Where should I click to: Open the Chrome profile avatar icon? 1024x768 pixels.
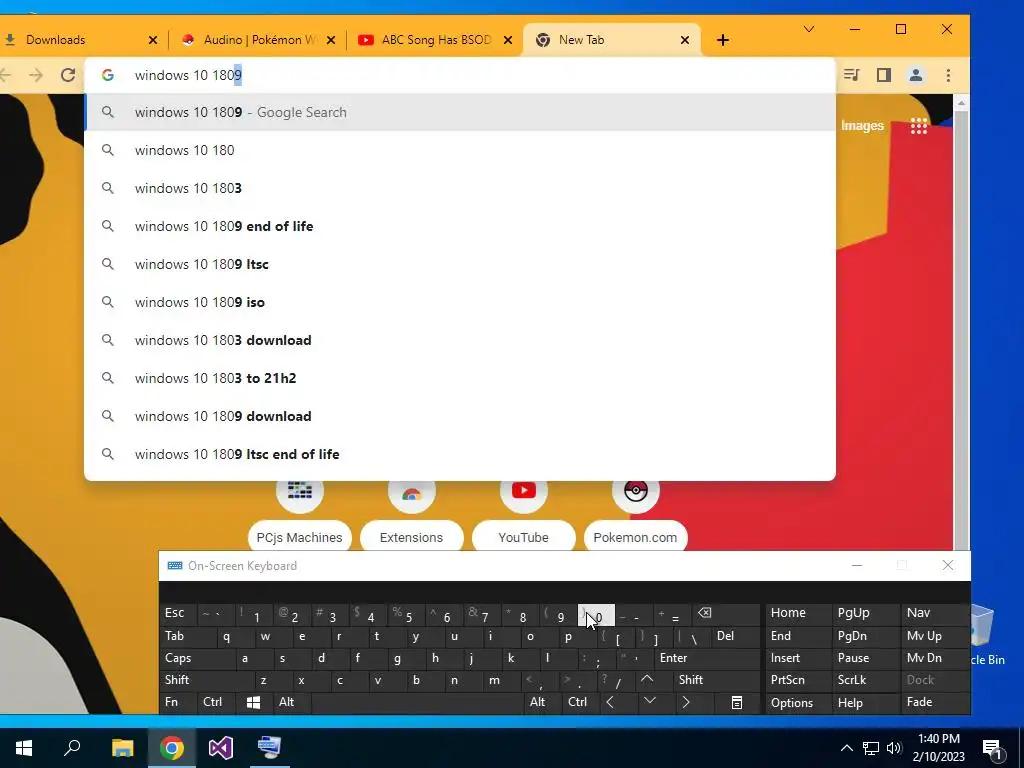click(x=916, y=75)
